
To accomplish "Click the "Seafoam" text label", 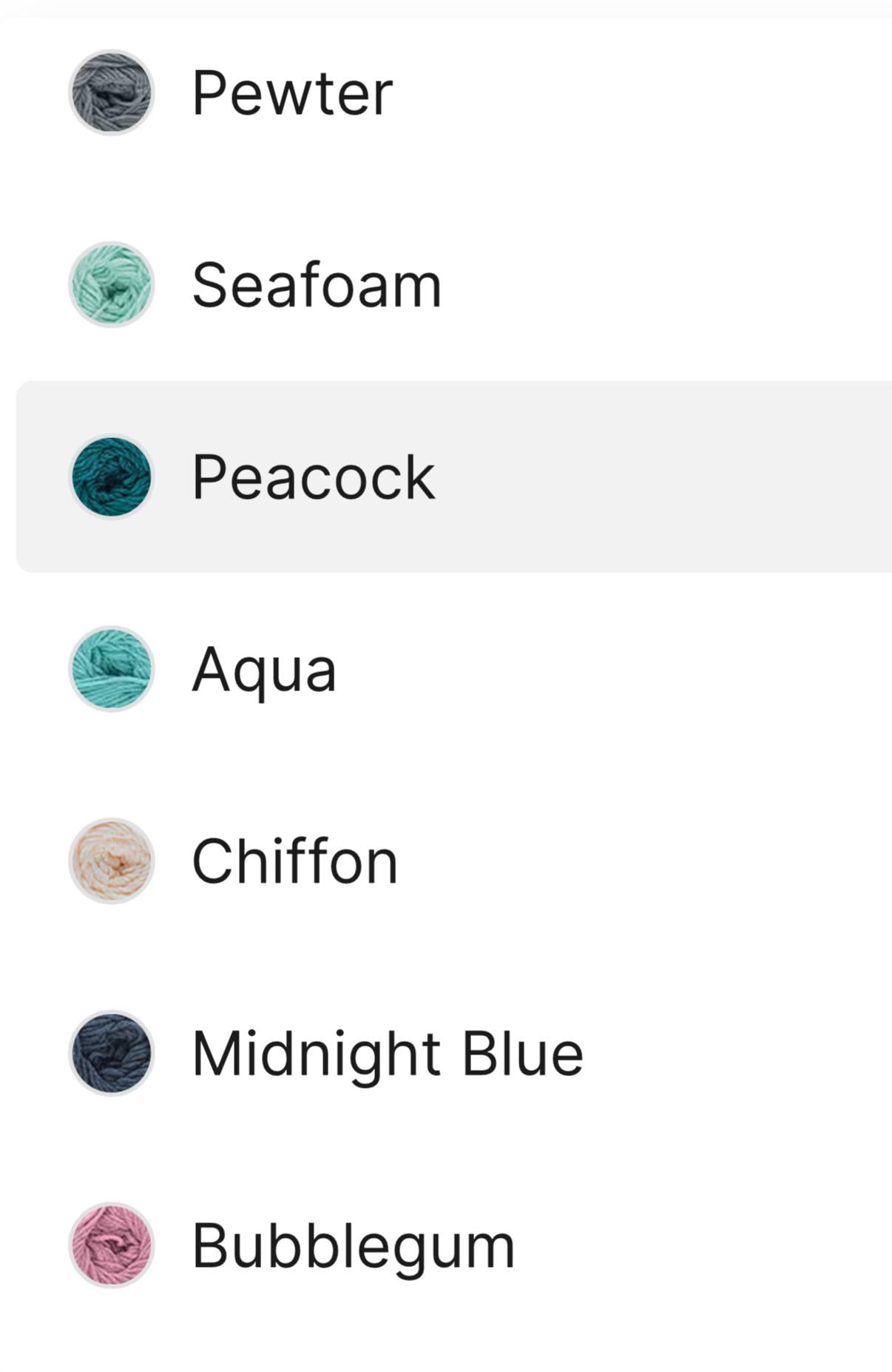I will click(x=317, y=286).
